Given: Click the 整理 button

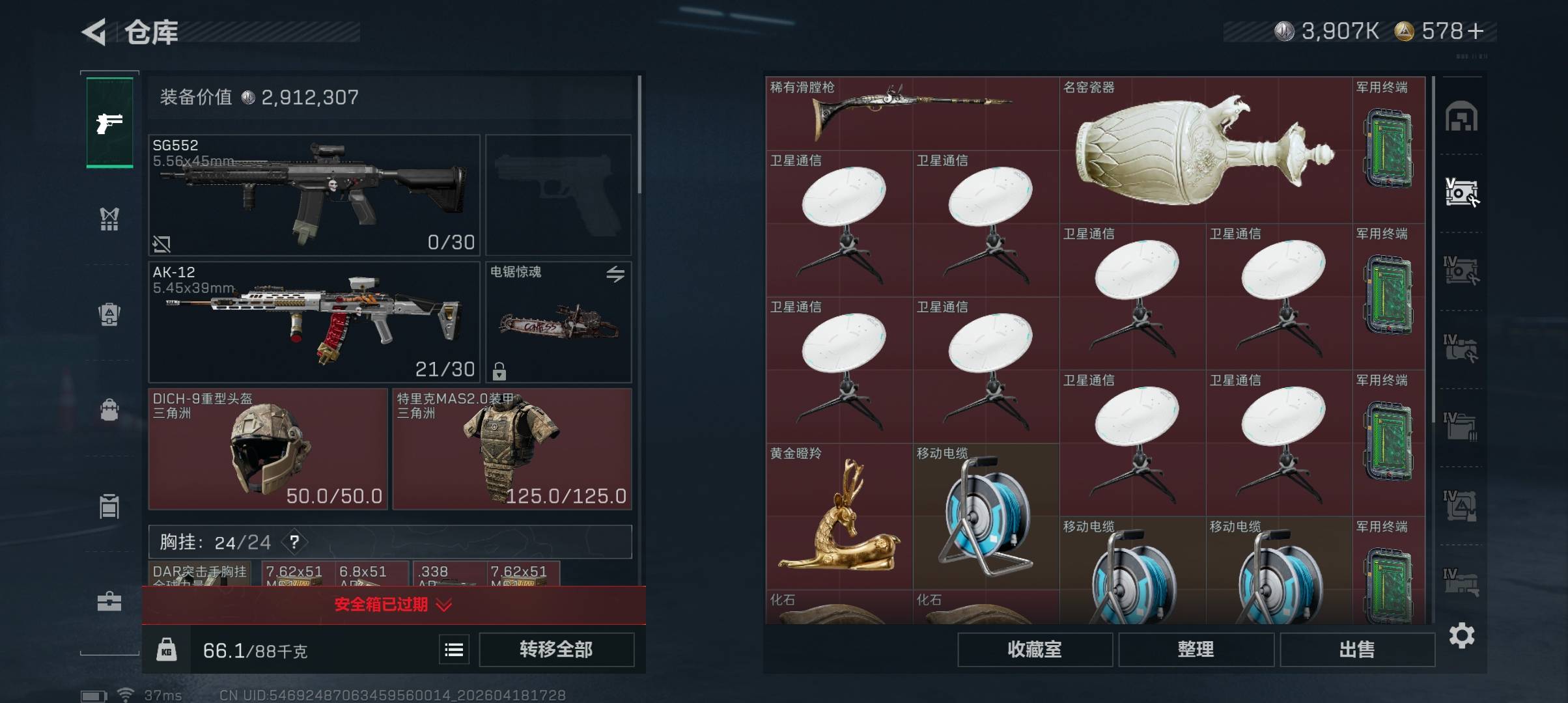Looking at the screenshot, I should [x=1196, y=650].
